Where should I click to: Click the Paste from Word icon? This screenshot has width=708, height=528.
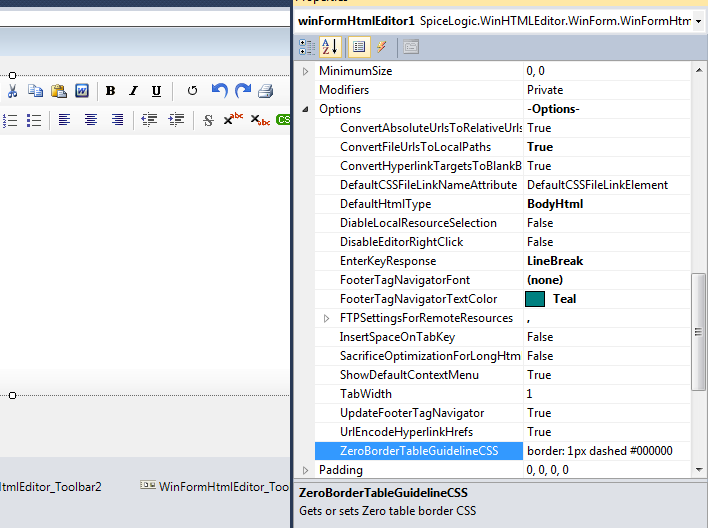(82, 91)
